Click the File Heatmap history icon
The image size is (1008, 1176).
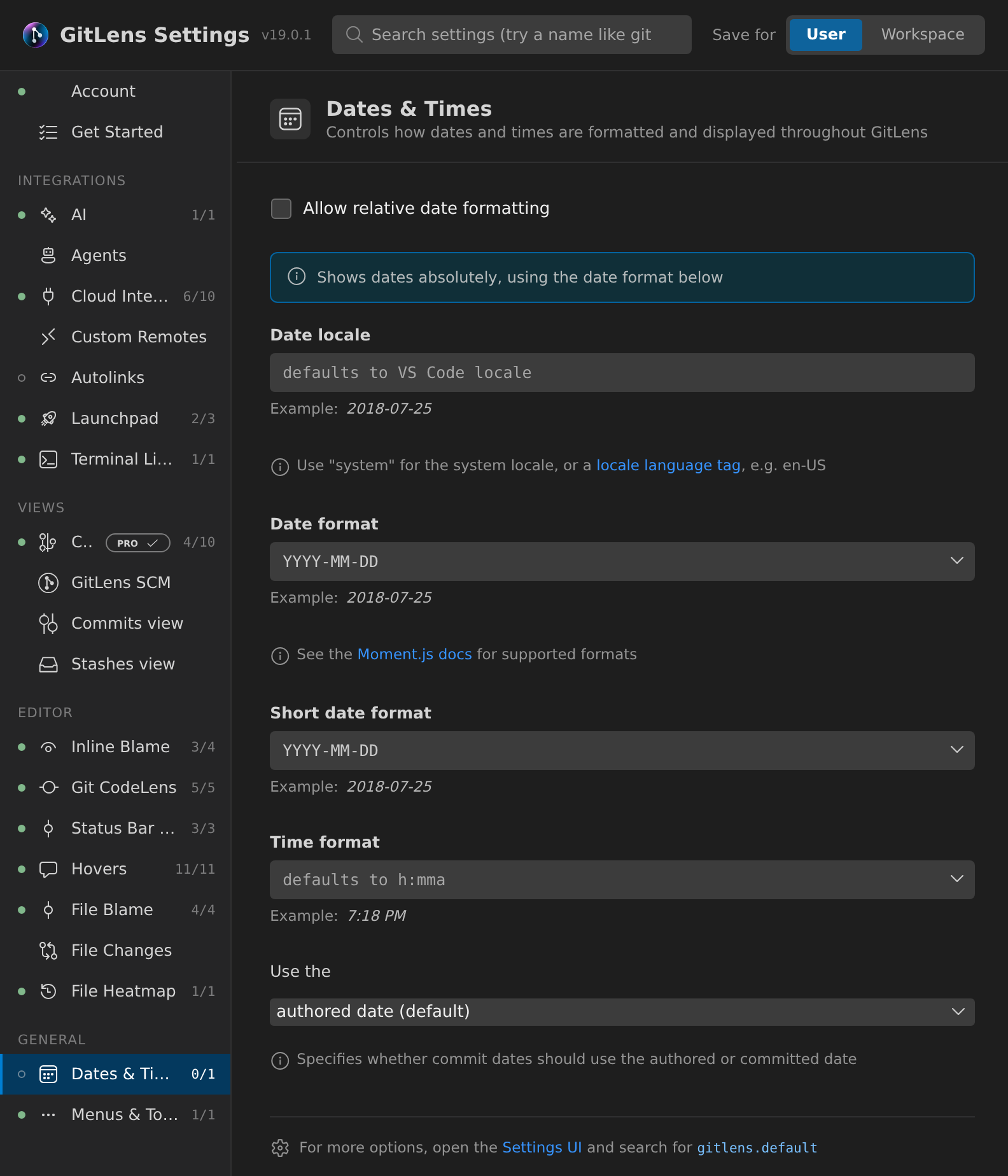[x=48, y=991]
